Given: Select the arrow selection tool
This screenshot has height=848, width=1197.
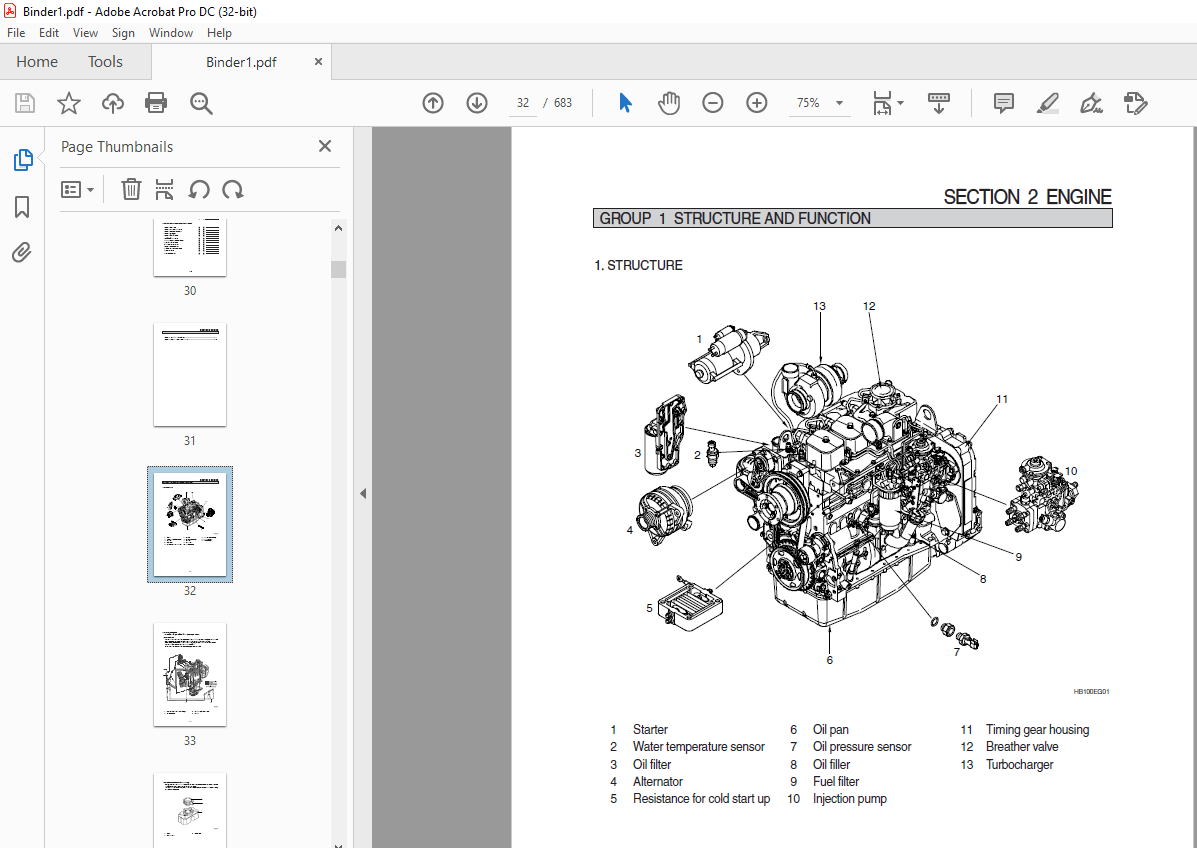Looking at the screenshot, I should click(x=624, y=102).
